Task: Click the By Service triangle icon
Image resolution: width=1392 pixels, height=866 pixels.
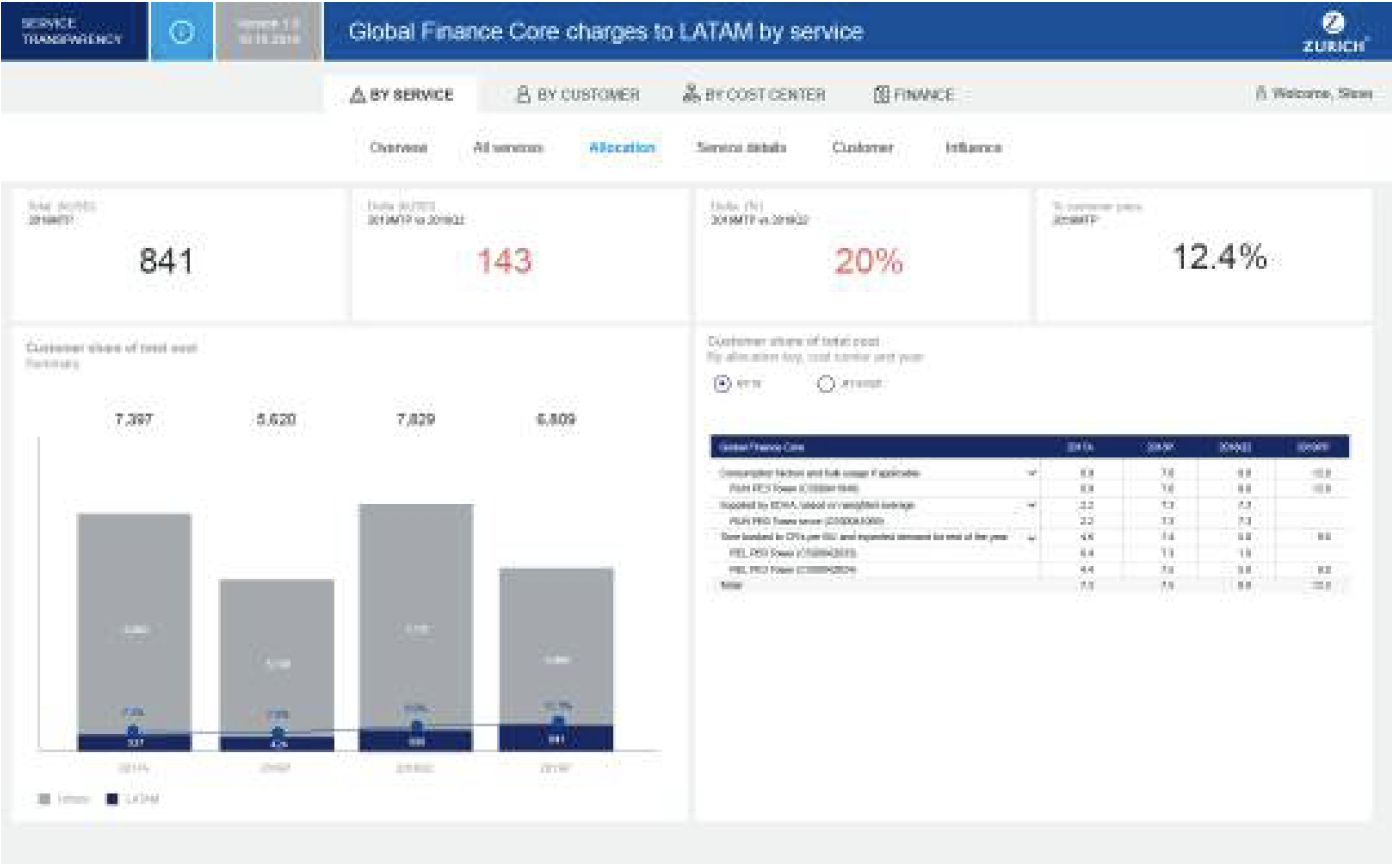Action: coord(357,95)
